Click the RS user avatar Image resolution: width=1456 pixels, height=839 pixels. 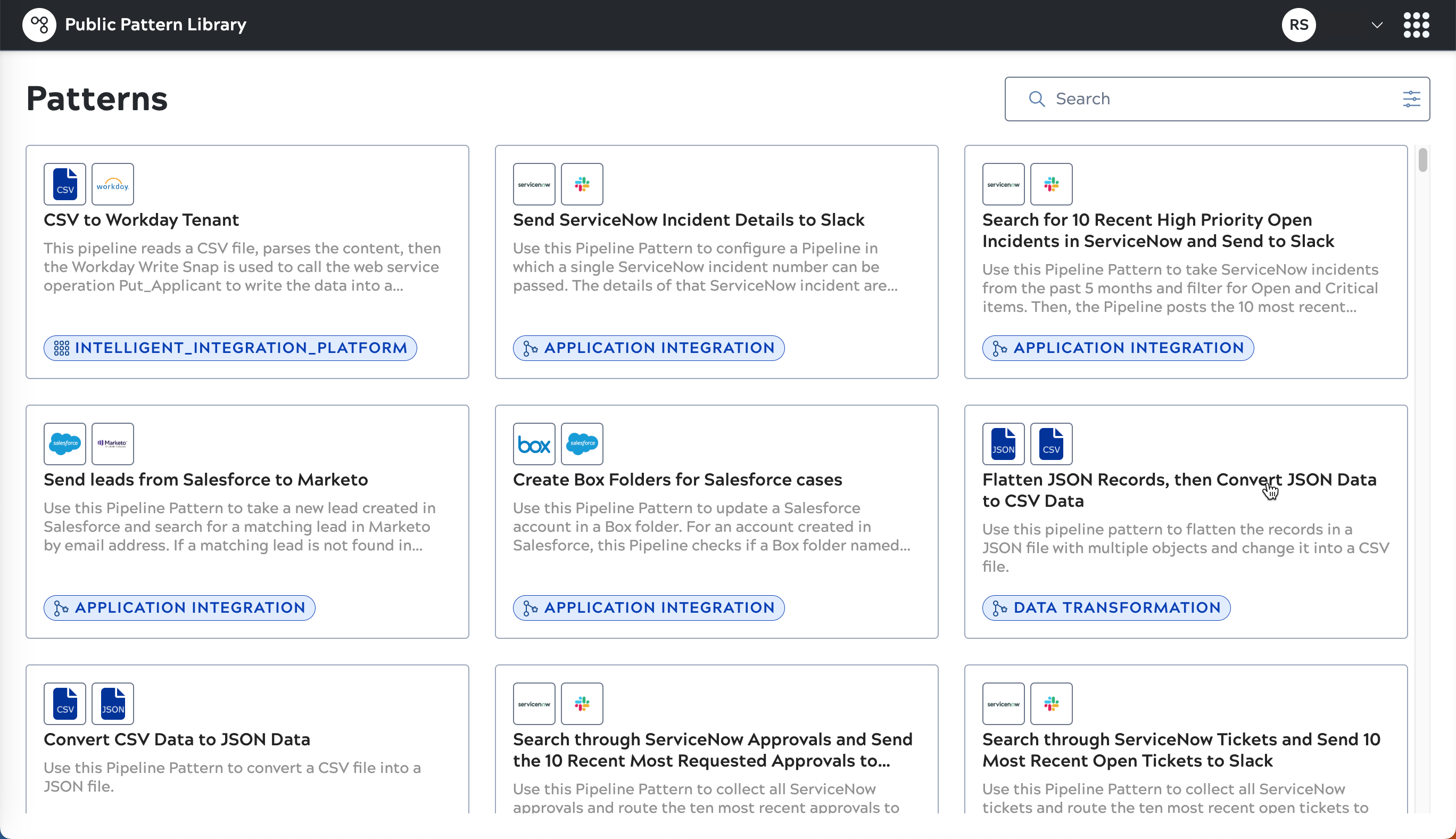[x=1300, y=25]
